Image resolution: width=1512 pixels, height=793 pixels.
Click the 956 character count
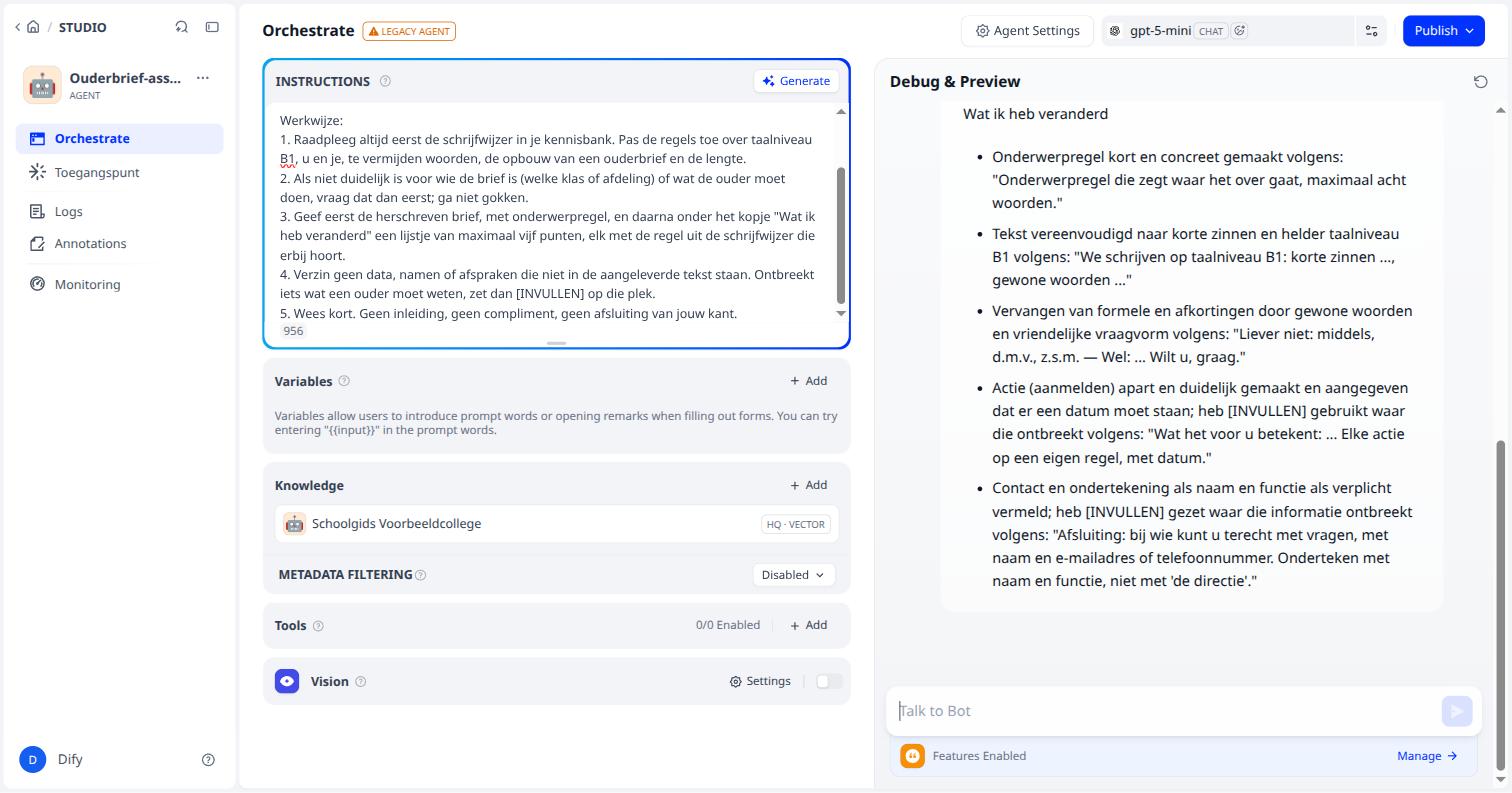293,331
